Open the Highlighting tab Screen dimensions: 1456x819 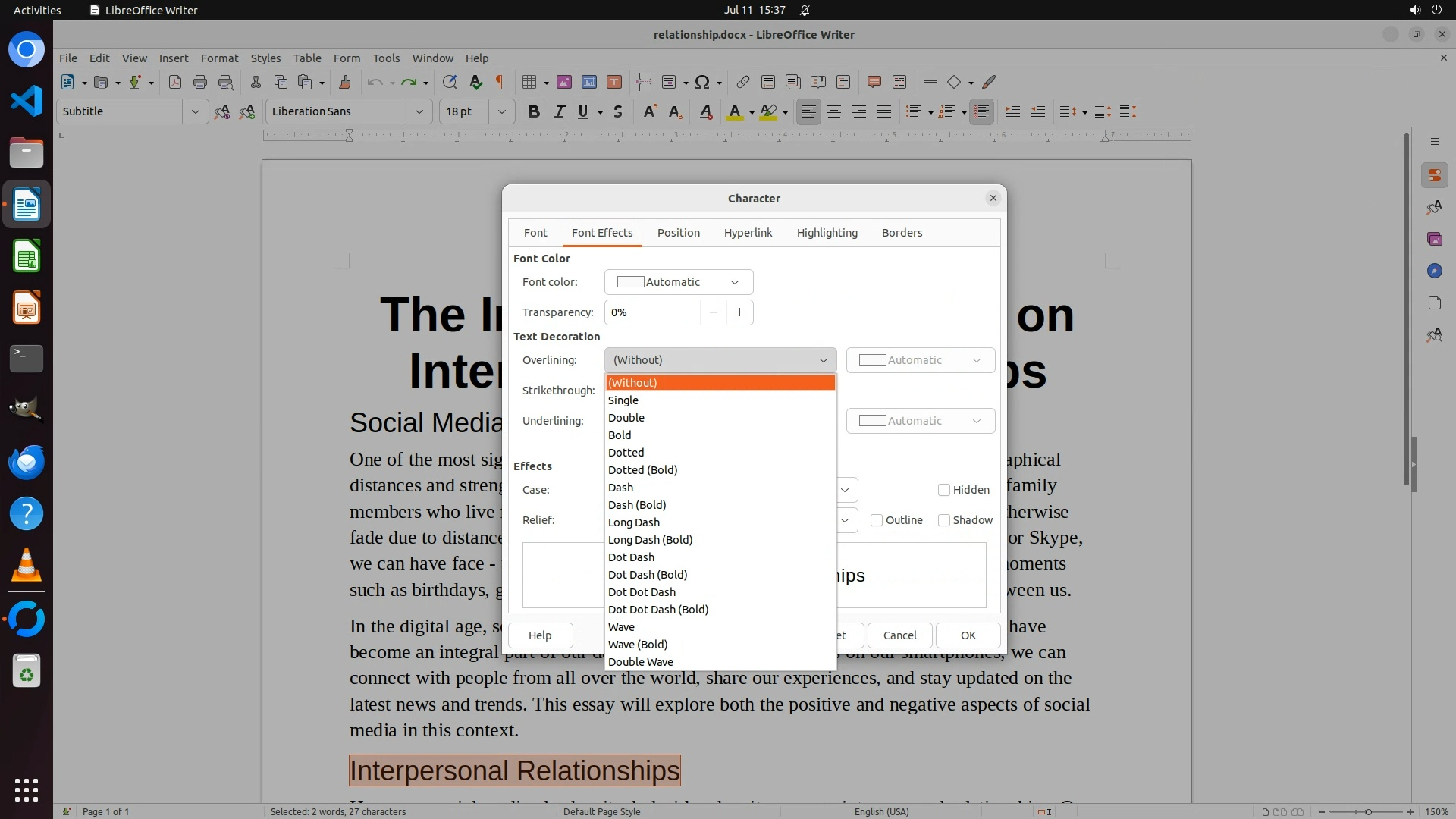coord(827,233)
